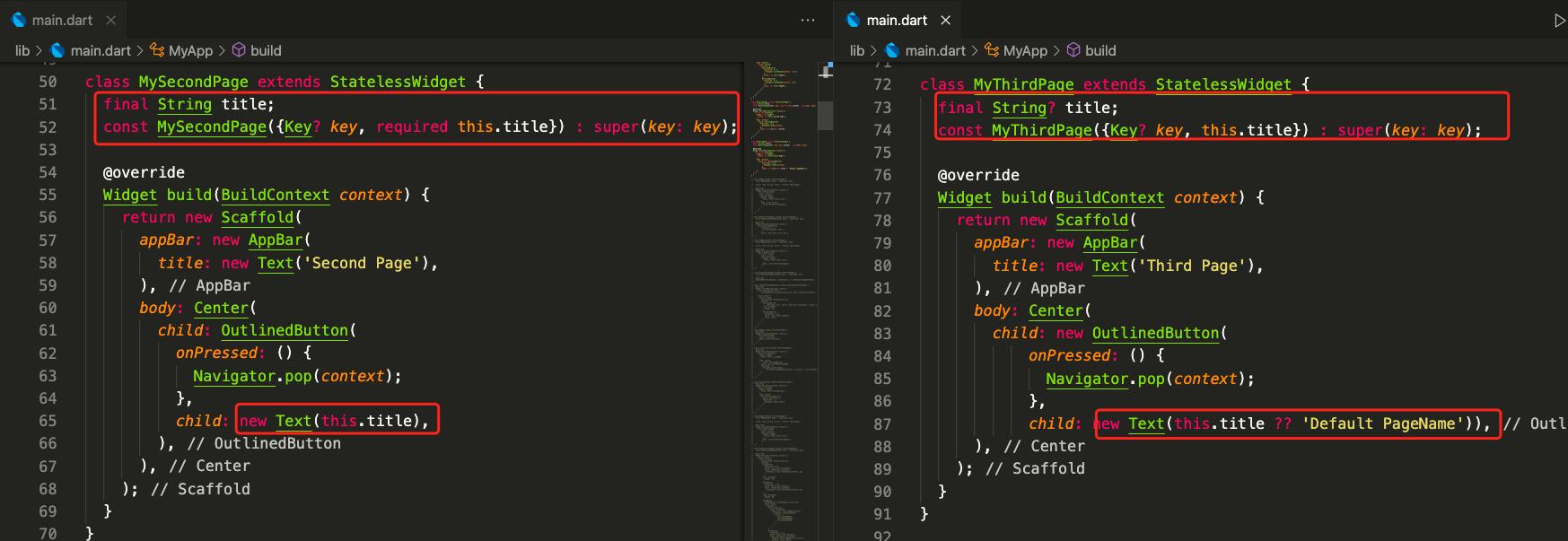Click the build method icon in right breadcrumb
This screenshot has height=541, width=1568.
[x=1073, y=50]
